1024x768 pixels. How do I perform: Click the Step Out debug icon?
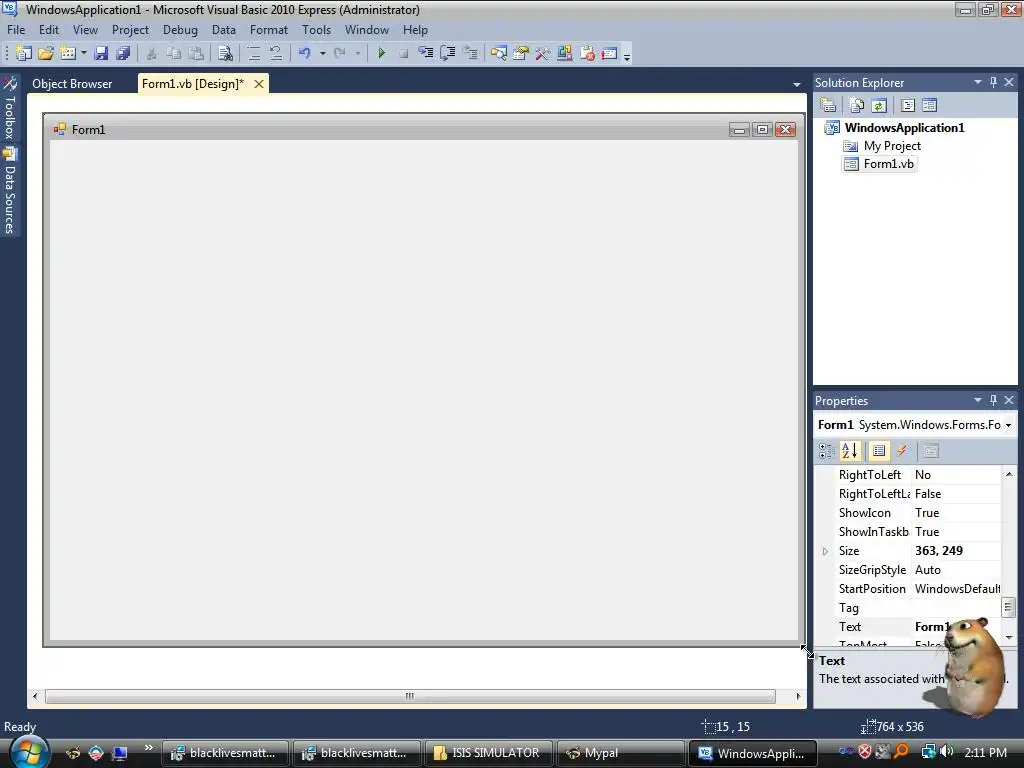pyautogui.click(x=470, y=54)
